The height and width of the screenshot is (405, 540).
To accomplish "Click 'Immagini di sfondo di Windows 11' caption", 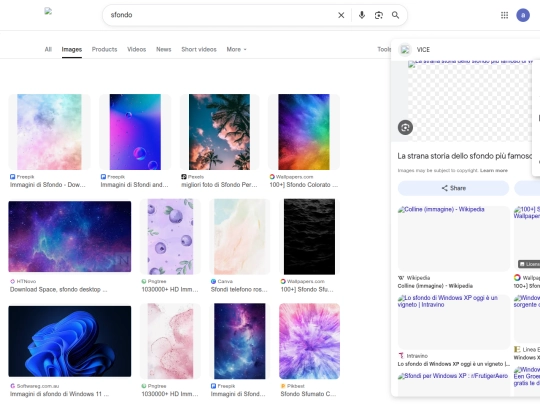I will pyautogui.click(x=59, y=394).
